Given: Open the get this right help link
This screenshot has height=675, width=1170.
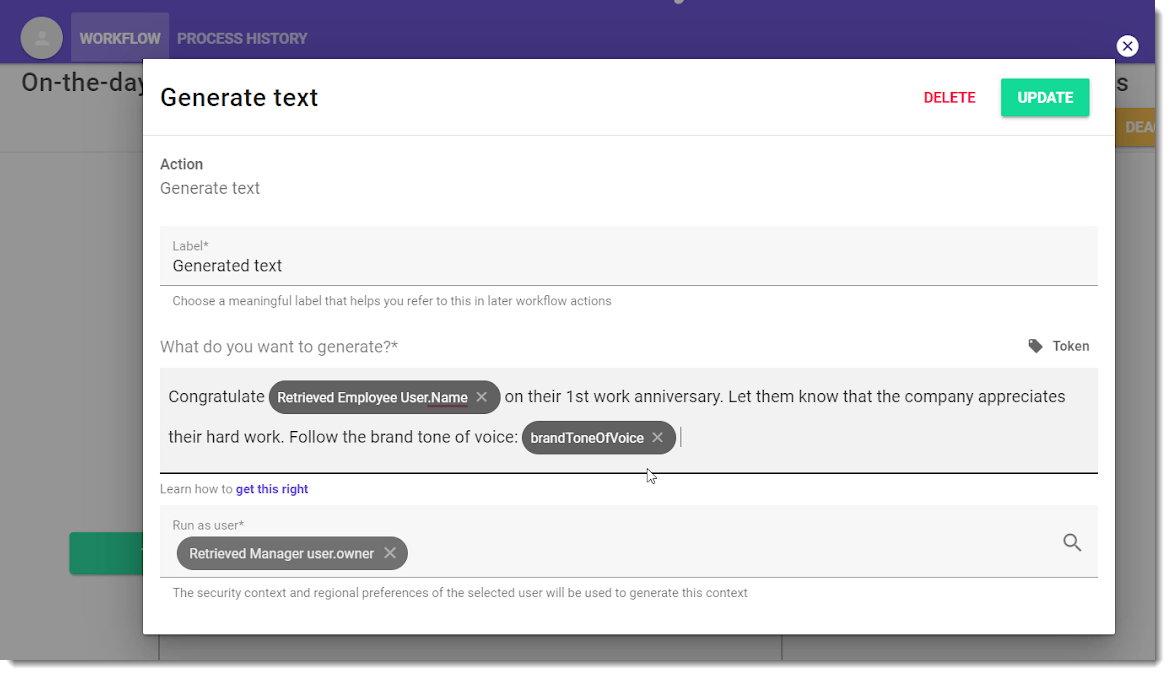Looking at the screenshot, I should [x=271, y=488].
